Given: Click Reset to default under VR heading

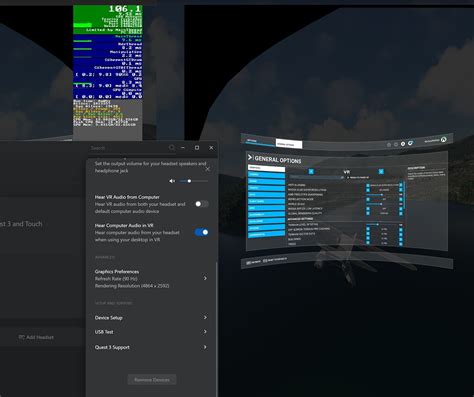Looking at the screenshot, I should [358, 177].
